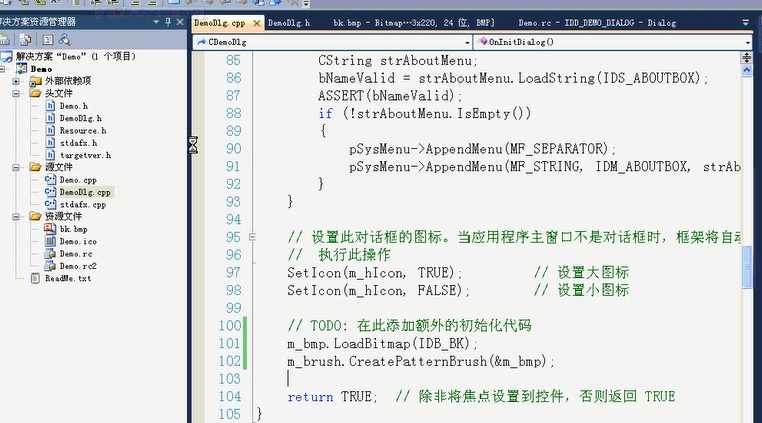The height and width of the screenshot is (423, 762).
Task: Select stdafx.cpp in the tree
Action: (83, 205)
